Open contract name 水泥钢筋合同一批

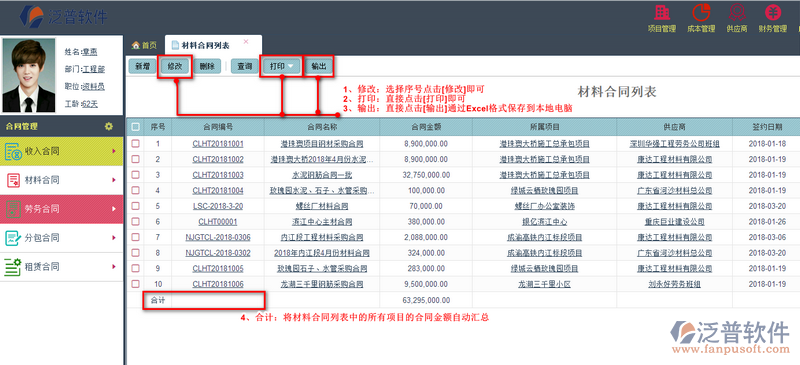pyautogui.click(x=321, y=175)
